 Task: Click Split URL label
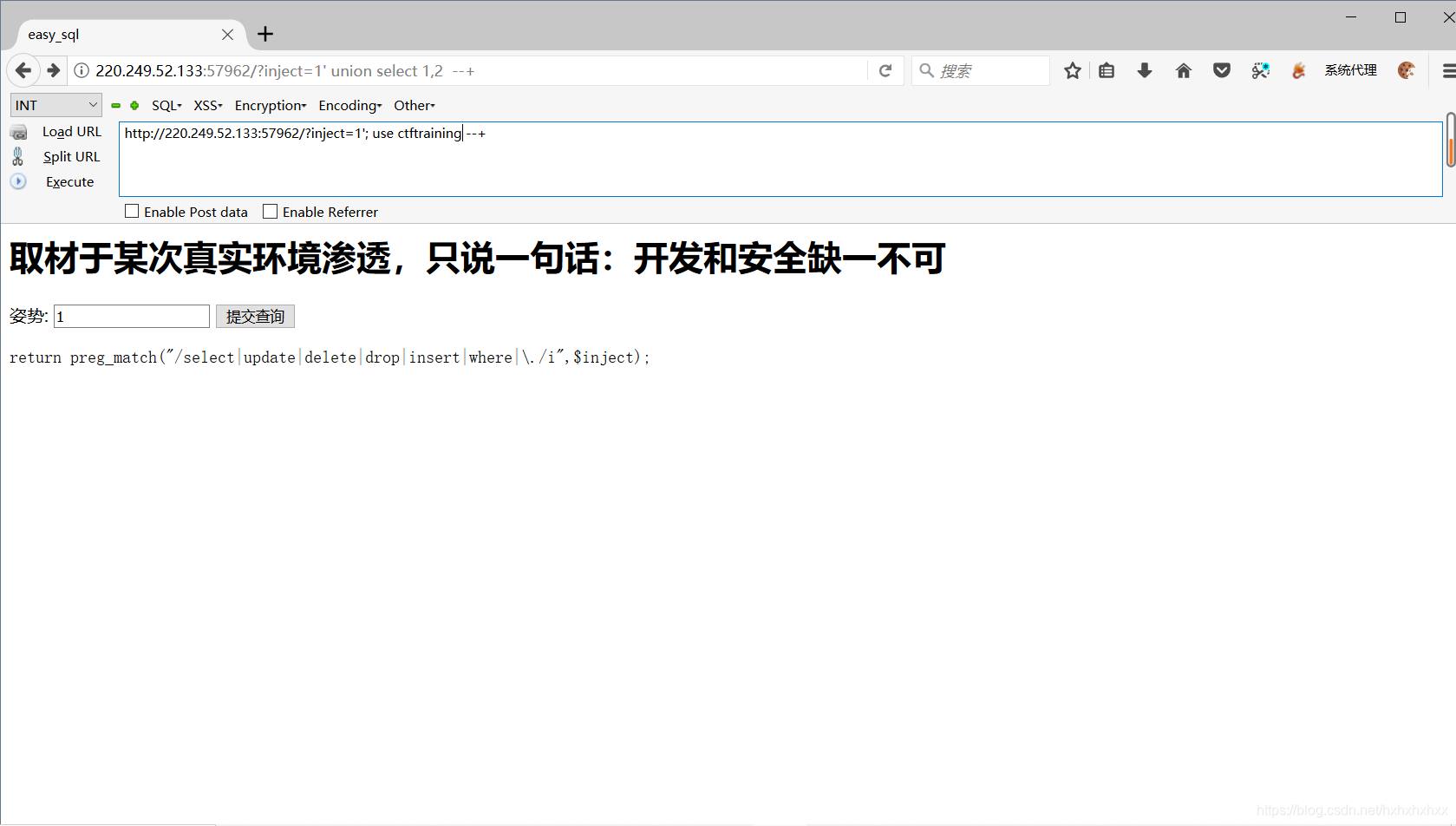[x=72, y=157]
